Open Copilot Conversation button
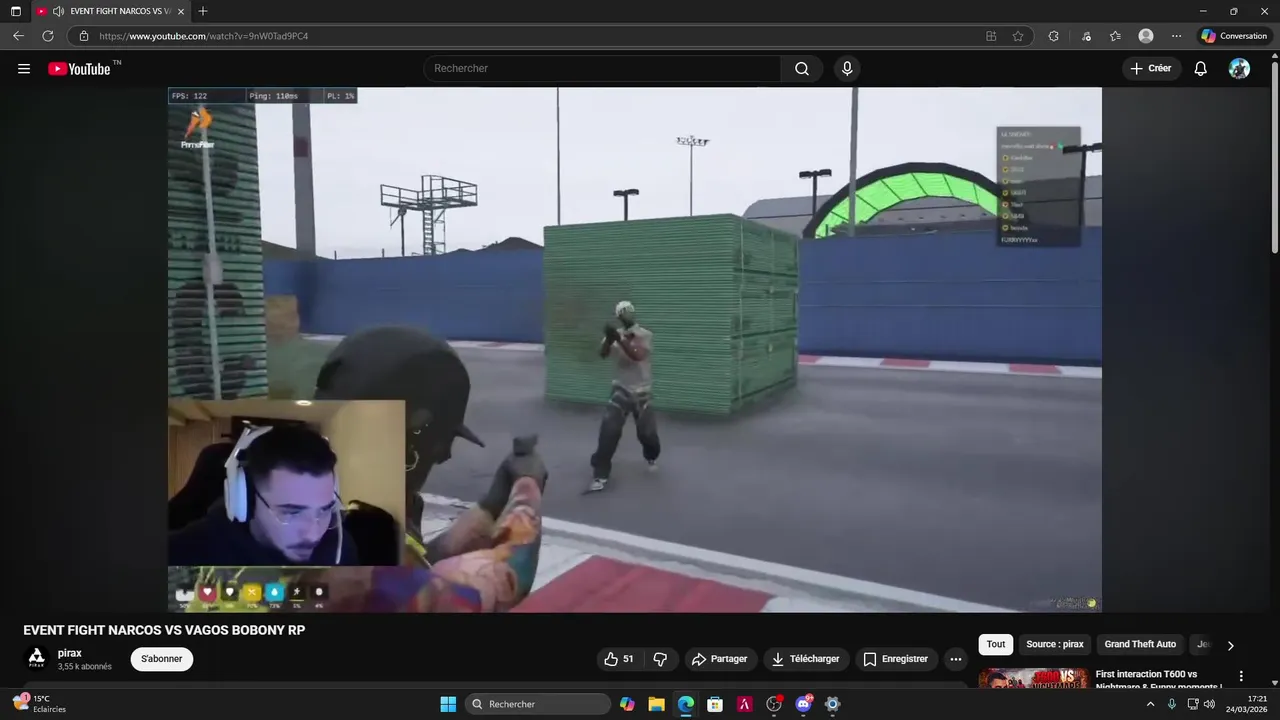Screen dimensions: 1280x720 [x=1235, y=36]
